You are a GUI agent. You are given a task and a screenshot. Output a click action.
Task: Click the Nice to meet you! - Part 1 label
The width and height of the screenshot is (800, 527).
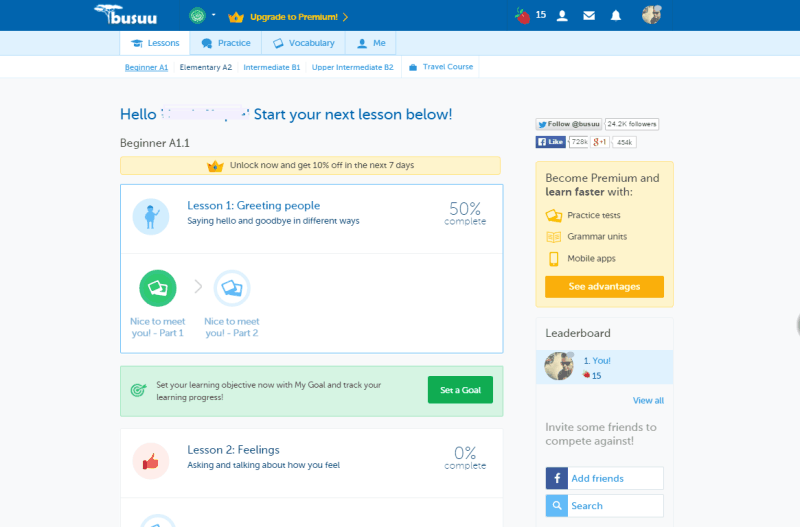point(158,327)
